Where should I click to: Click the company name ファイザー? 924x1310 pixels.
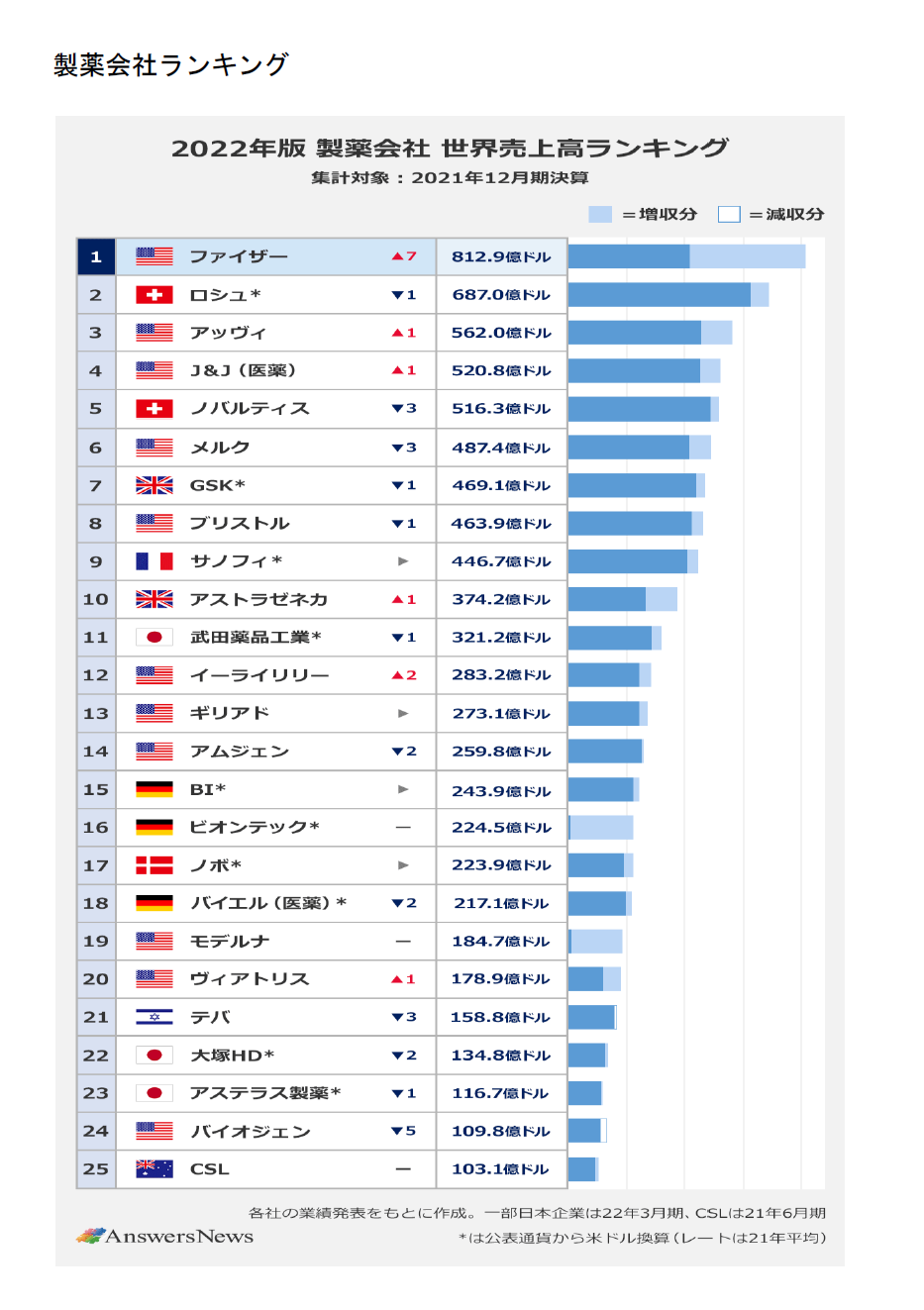pyautogui.click(x=239, y=256)
